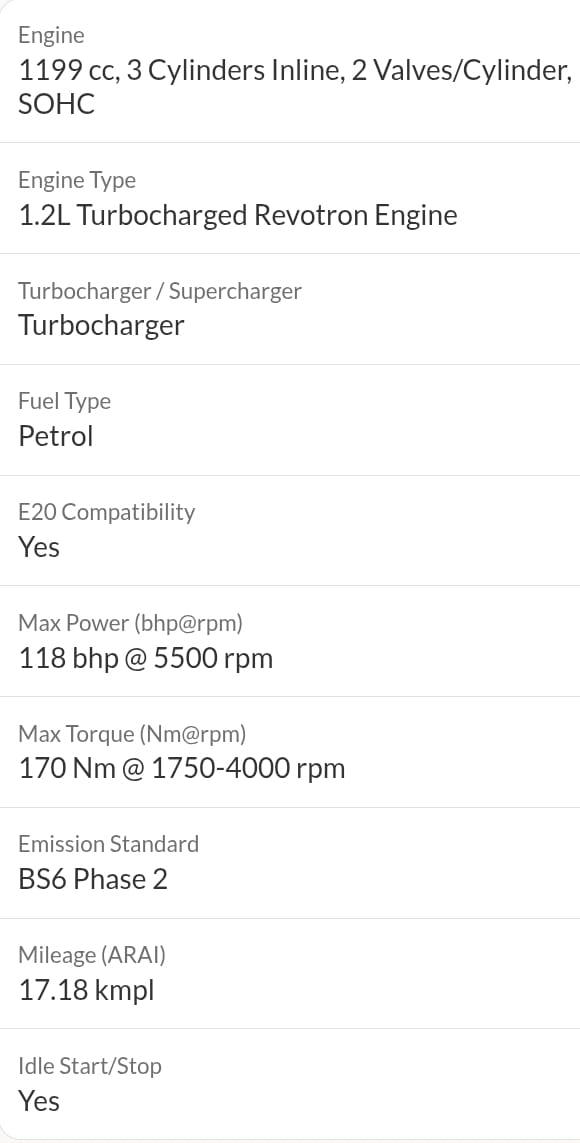580x1143 pixels.
Task: Select the Max Power (bhp@rpm) label
Action: pyautogui.click(x=130, y=623)
